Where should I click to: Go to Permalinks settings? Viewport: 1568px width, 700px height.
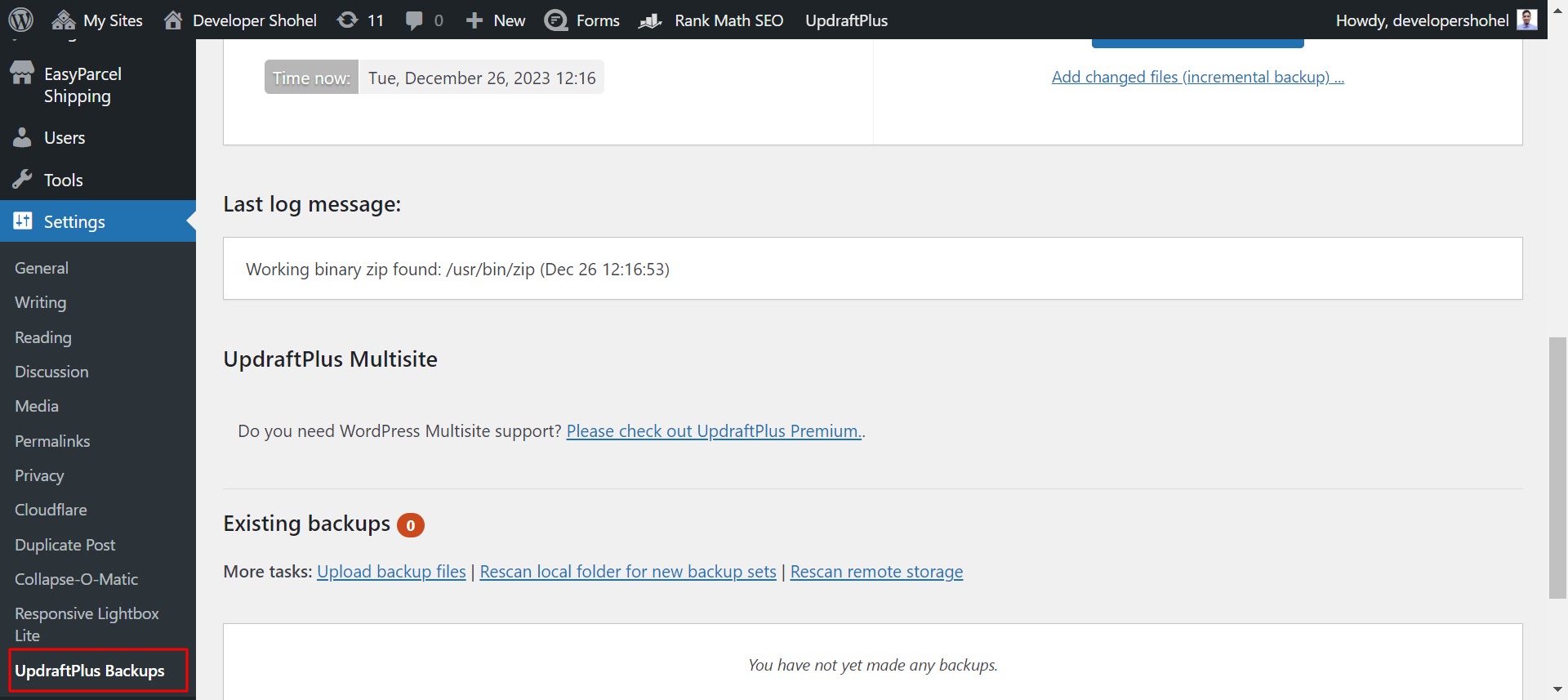tap(52, 441)
